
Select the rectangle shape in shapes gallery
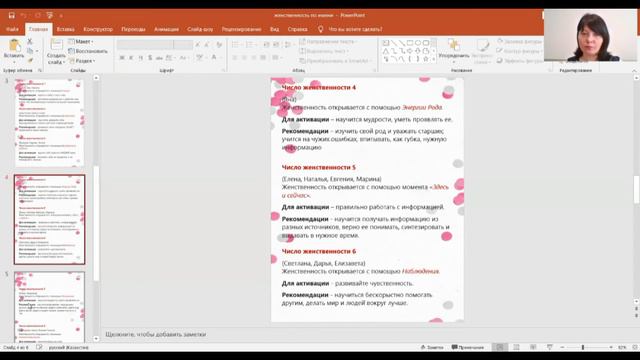point(410,42)
